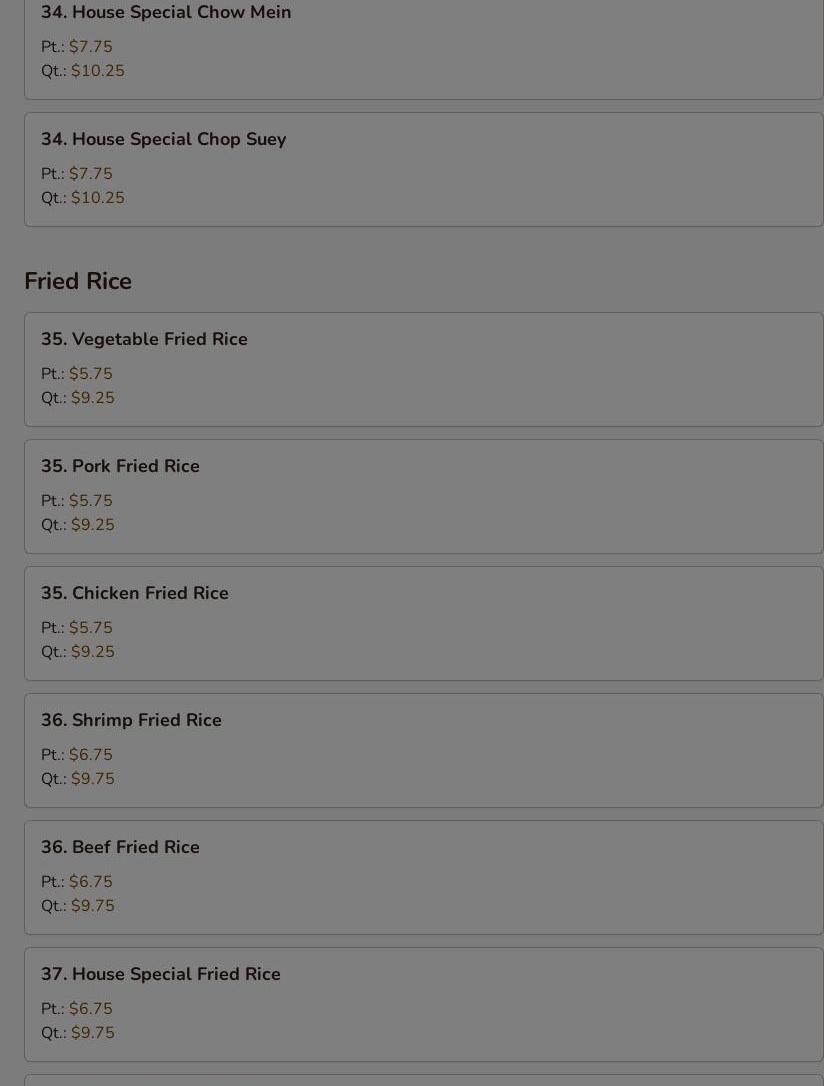Open House Special Fried Rice item
824x1086 pixels.
(x=160, y=974)
